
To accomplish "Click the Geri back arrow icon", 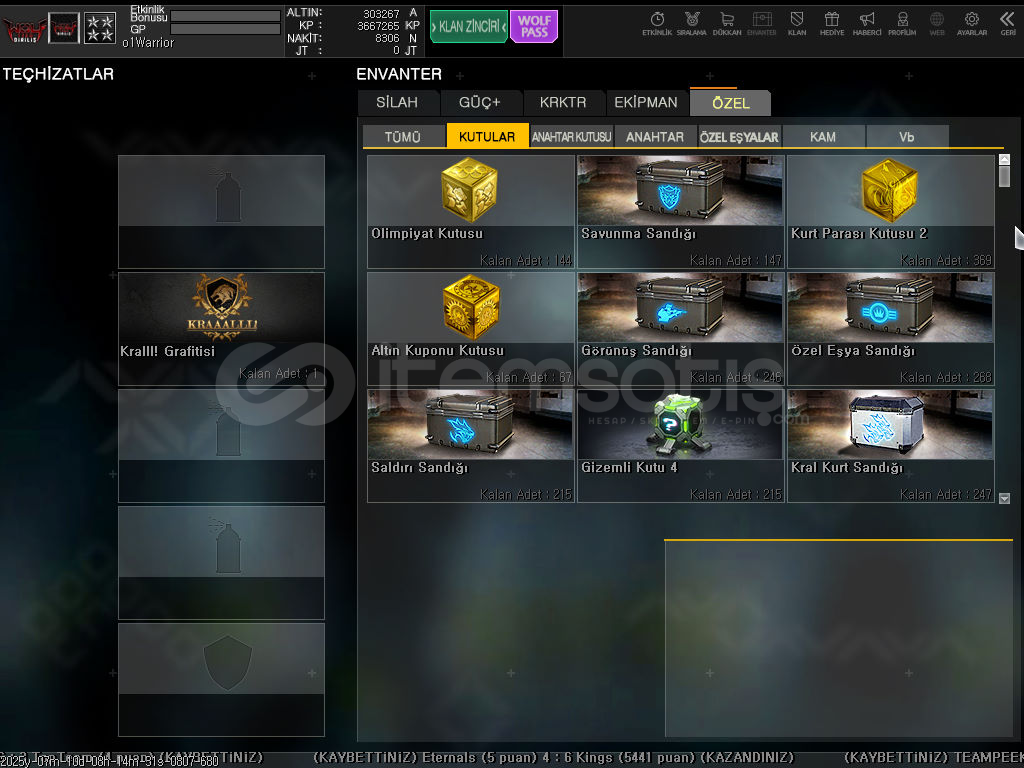I will click(x=1008, y=24).
